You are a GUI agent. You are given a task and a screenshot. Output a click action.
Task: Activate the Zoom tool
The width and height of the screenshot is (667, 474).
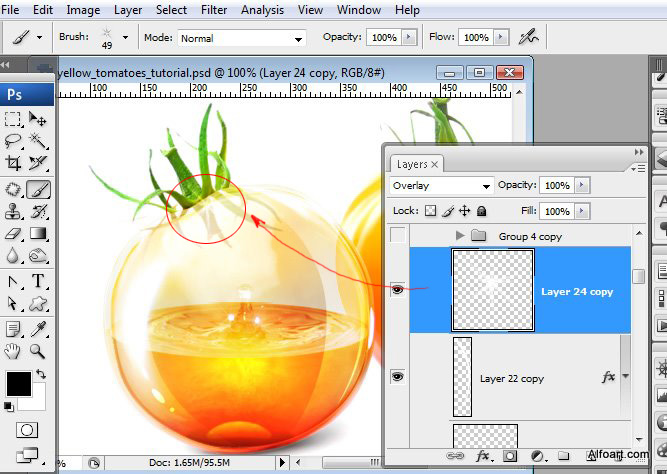[38, 350]
